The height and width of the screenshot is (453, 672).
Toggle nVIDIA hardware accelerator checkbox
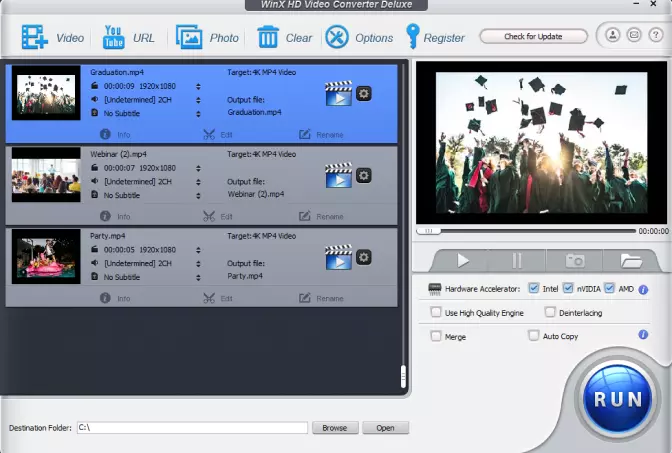[x=568, y=288]
